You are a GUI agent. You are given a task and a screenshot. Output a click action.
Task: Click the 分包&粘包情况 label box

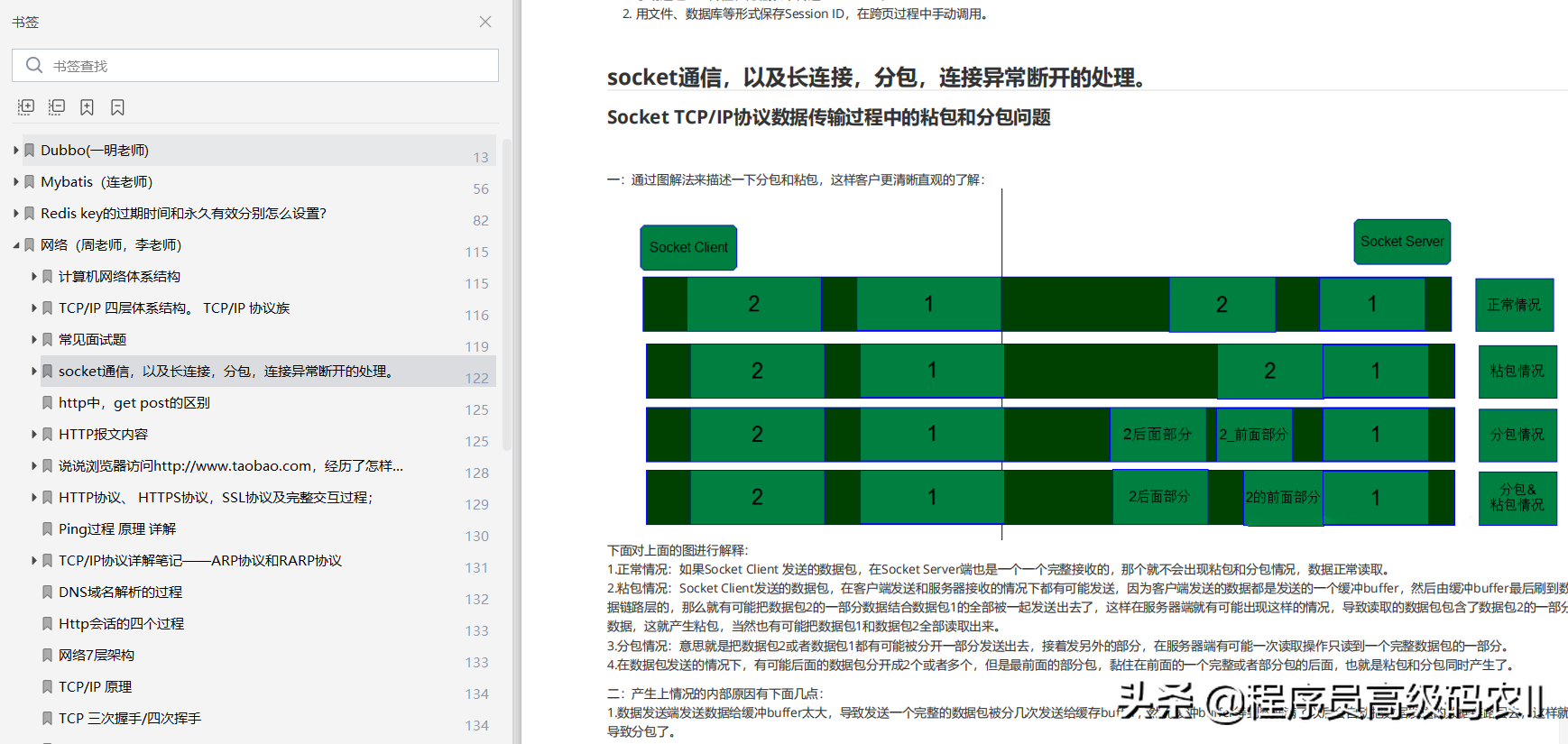1517,497
